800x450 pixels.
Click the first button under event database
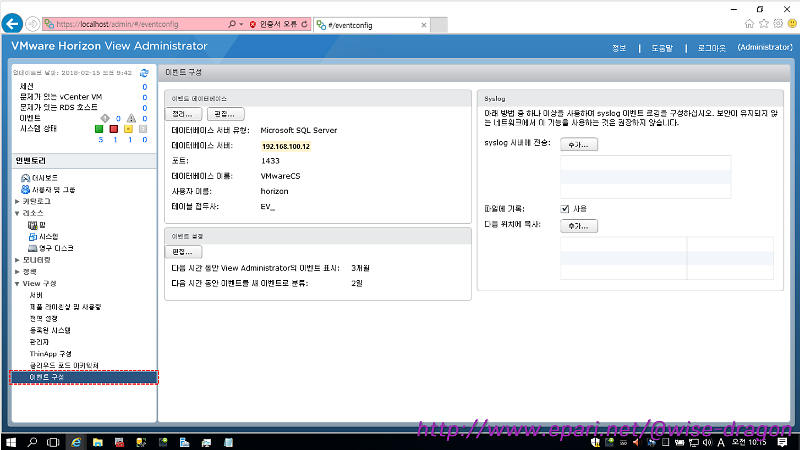(x=183, y=114)
